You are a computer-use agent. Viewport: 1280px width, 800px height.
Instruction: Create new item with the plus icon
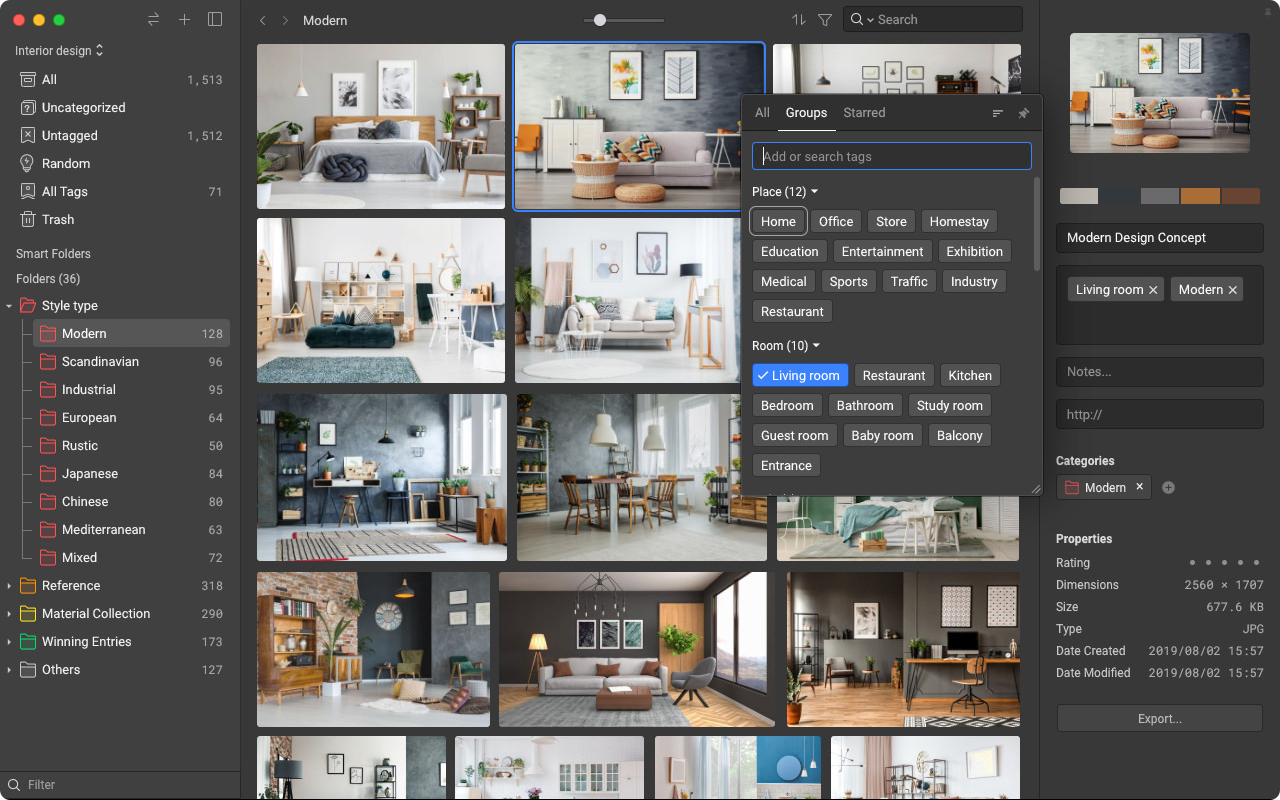(185, 19)
